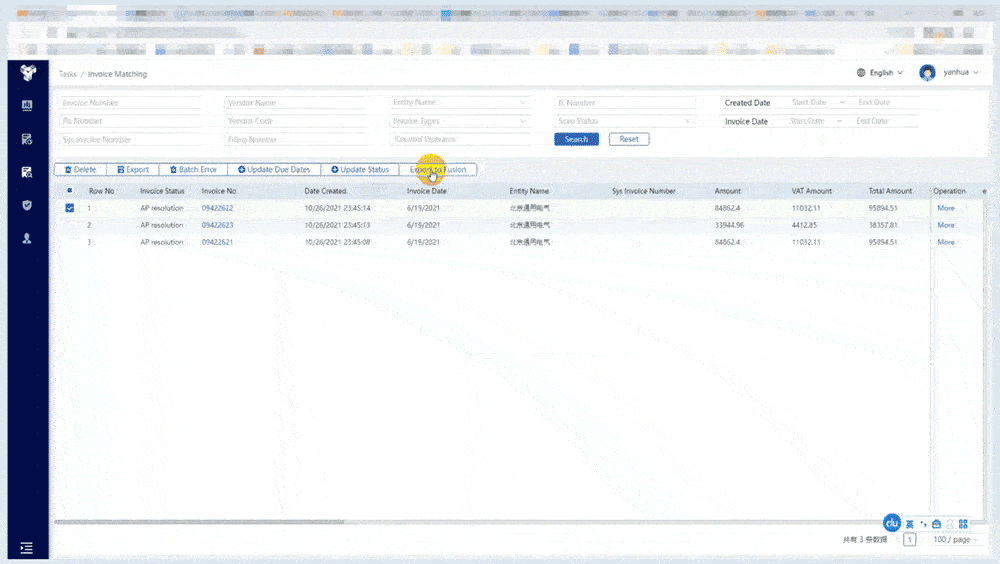
Task: Click More for invoice 09422623 row
Action: click(x=946, y=225)
